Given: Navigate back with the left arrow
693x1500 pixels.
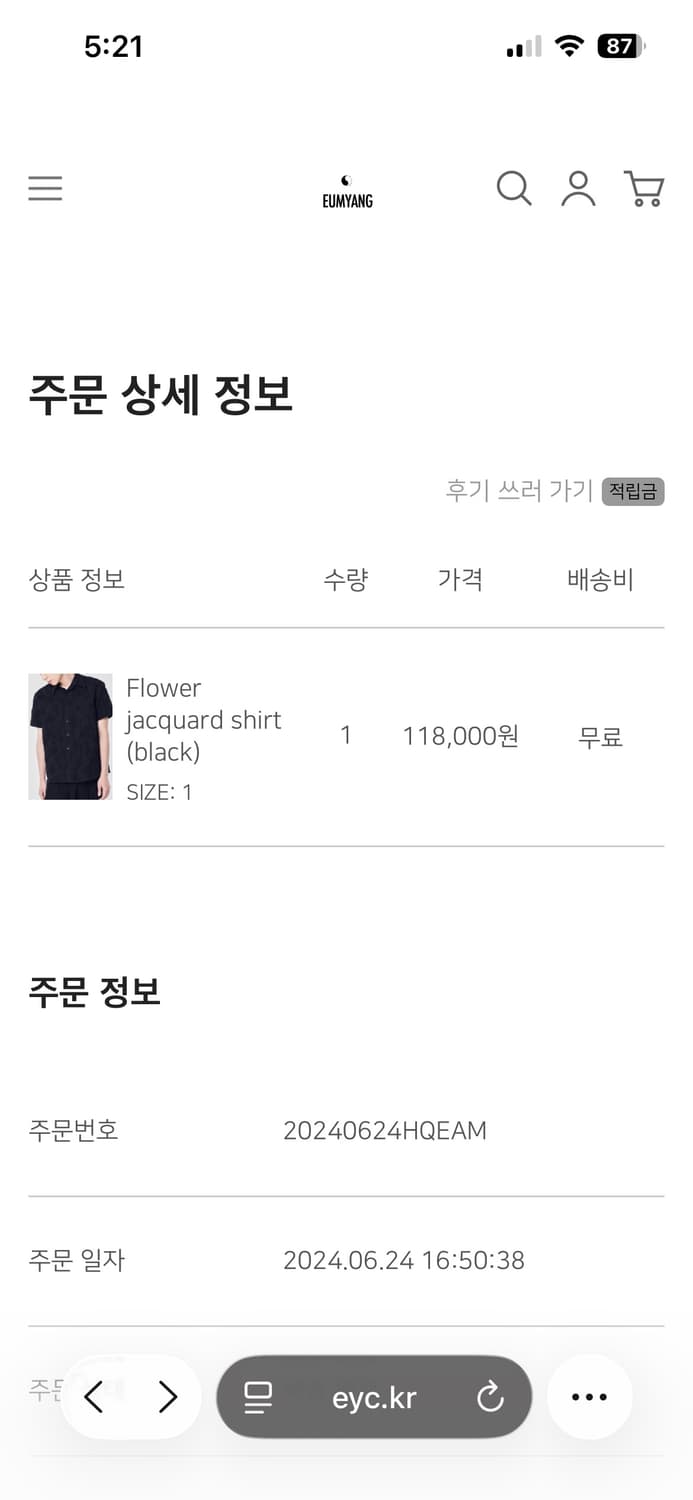Looking at the screenshot, I should 95,1397.
